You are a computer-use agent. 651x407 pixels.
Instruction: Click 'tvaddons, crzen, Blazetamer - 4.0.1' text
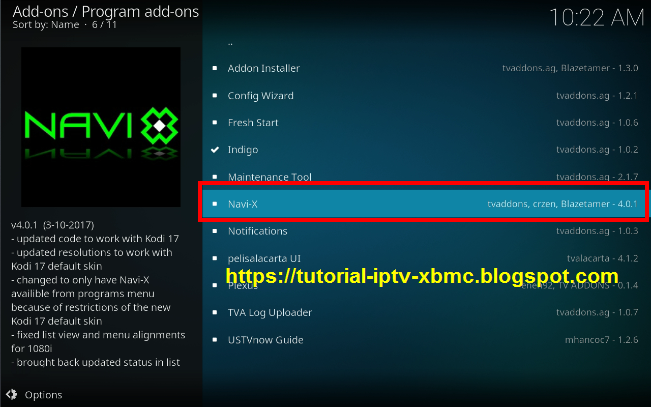pyautogui.click(x=562, y=204)
